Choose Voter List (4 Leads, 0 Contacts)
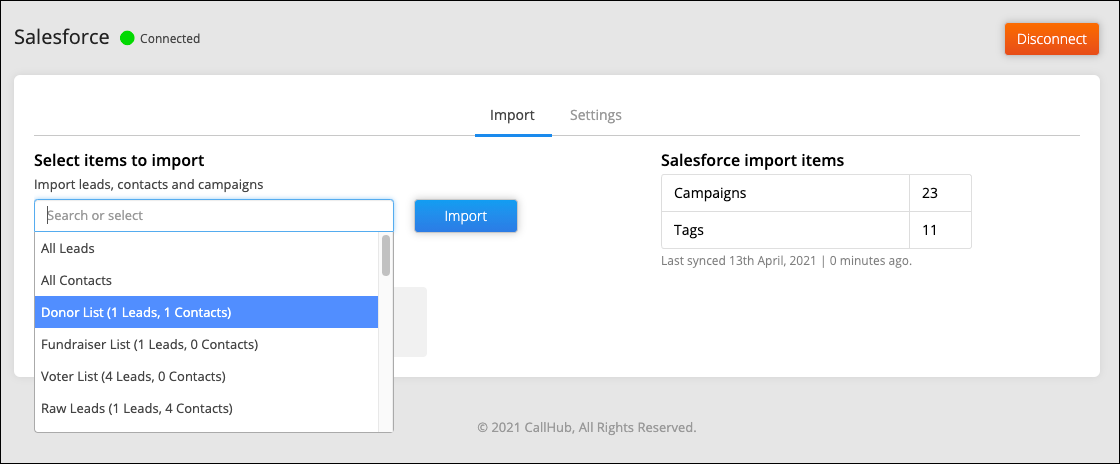Viewport: 1120px width, 464px height. tap(206, 375)
